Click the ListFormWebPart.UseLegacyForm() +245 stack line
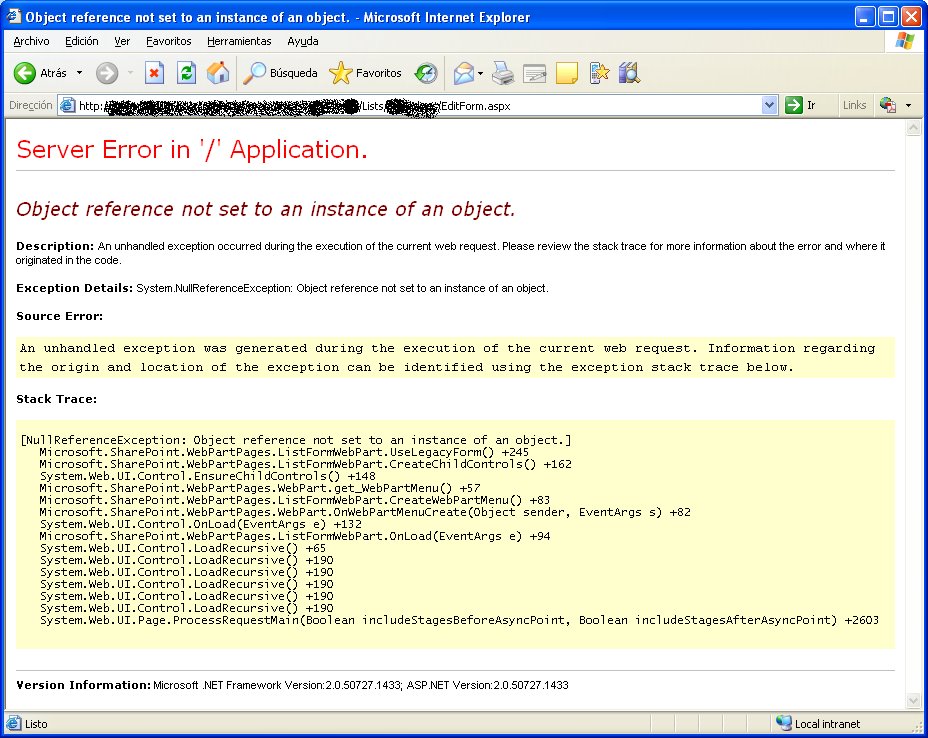The image size is (928, 738). (284, 452)
